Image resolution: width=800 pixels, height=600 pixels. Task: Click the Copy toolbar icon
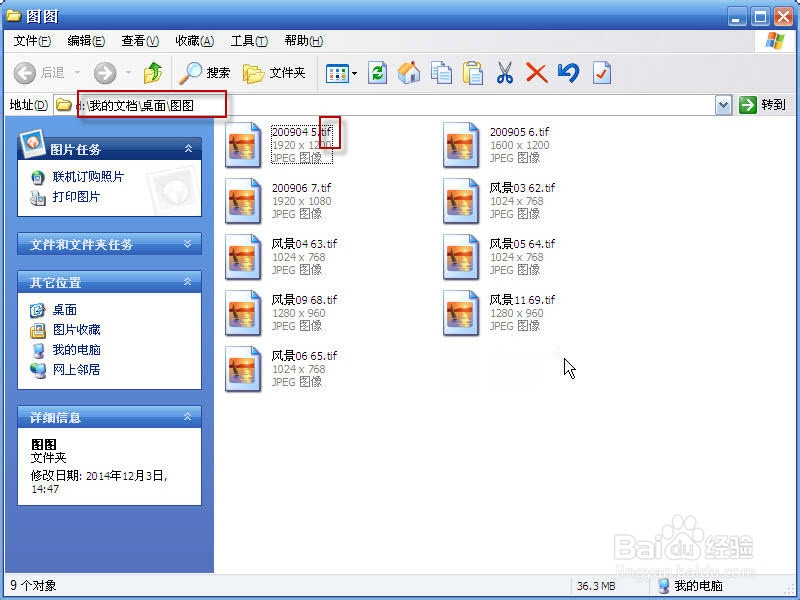tap(441, 72)
